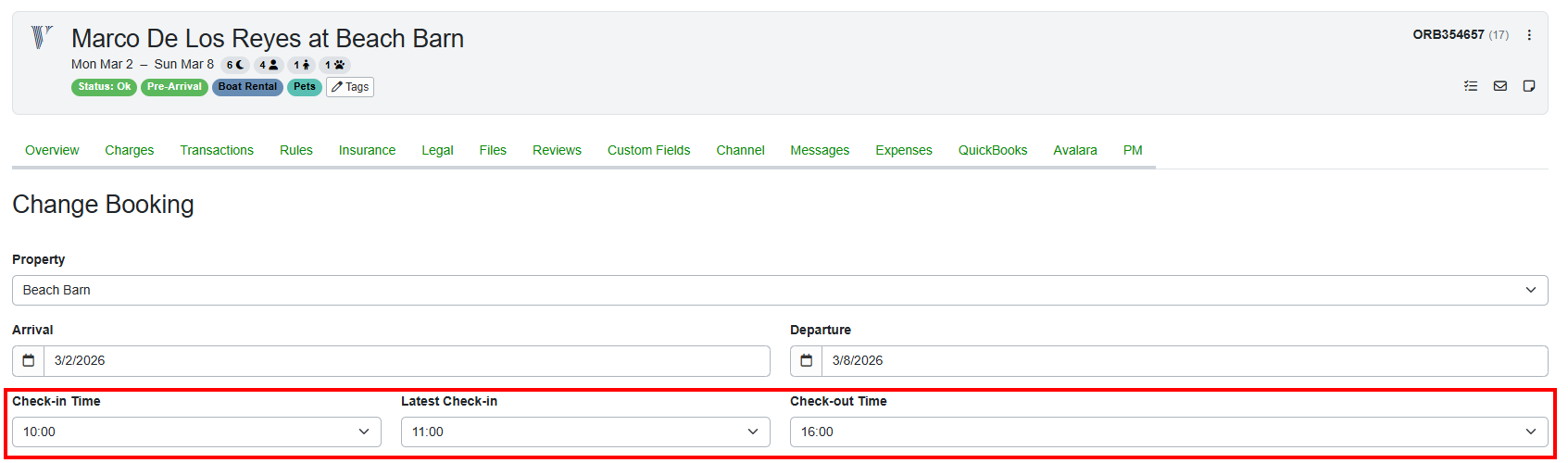Viewport: 1568px width, 463px height.
Task: Click the Status: Ok badge
Action: click(104, 87)
